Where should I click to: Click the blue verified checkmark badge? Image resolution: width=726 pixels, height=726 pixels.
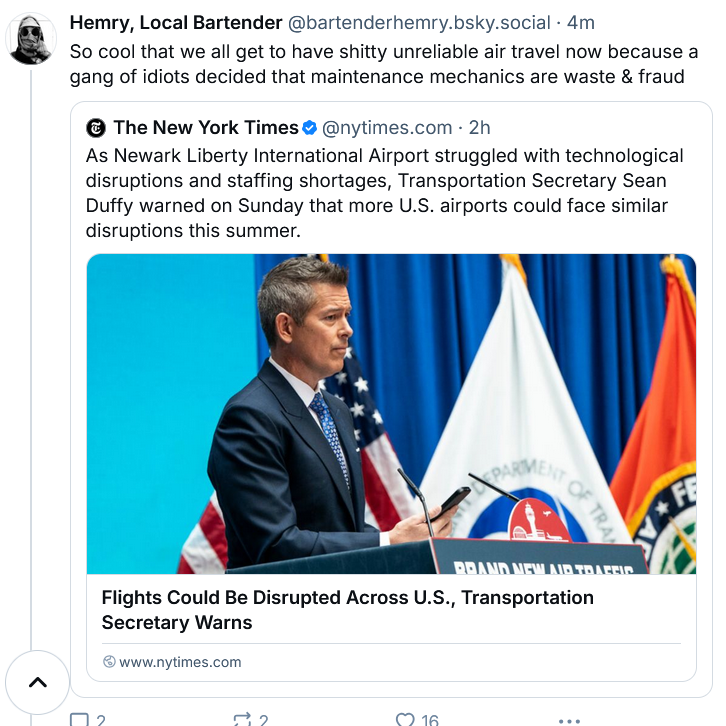point(309,128)
